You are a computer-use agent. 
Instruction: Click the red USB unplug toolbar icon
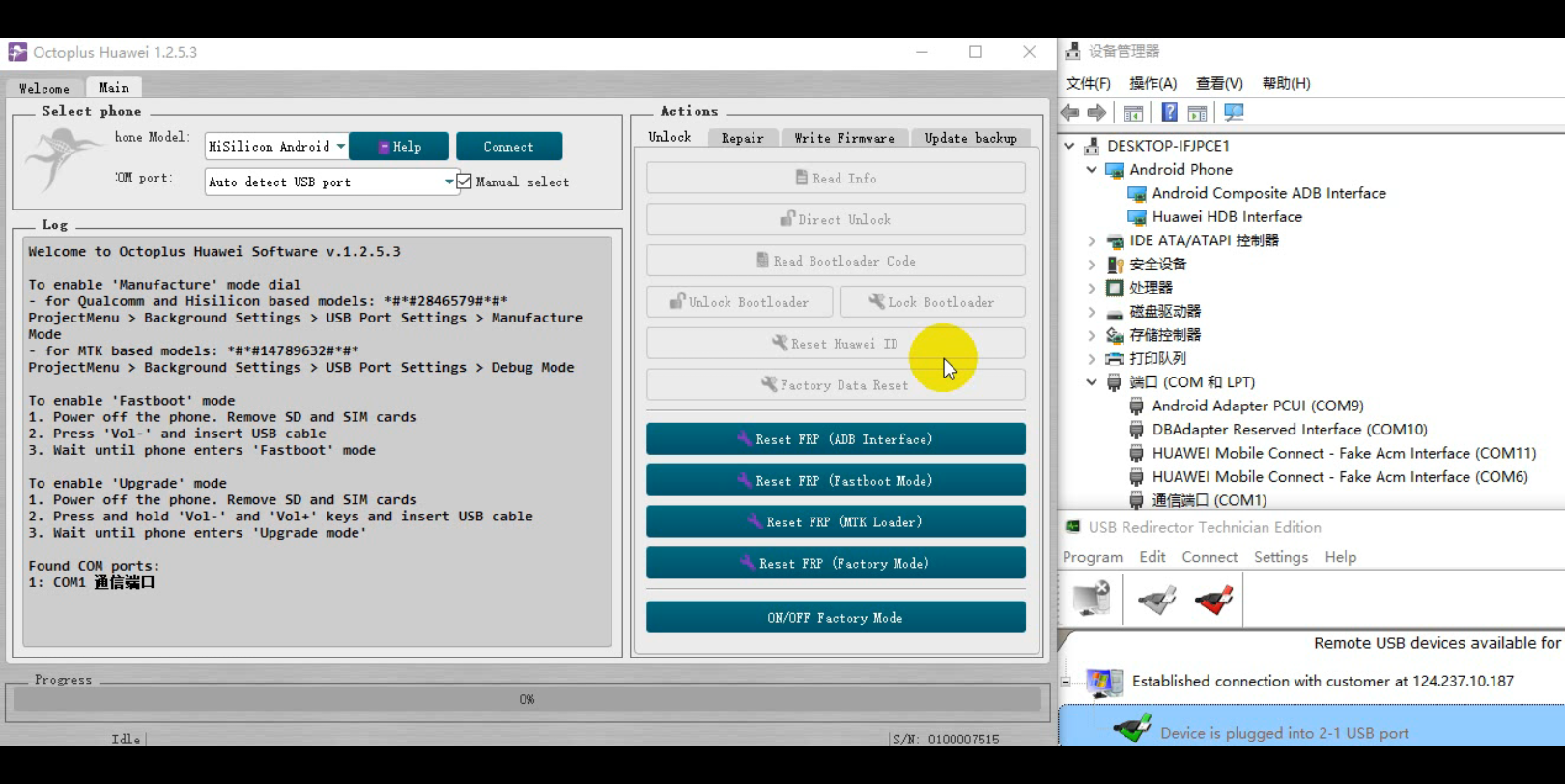point(1213,600)
